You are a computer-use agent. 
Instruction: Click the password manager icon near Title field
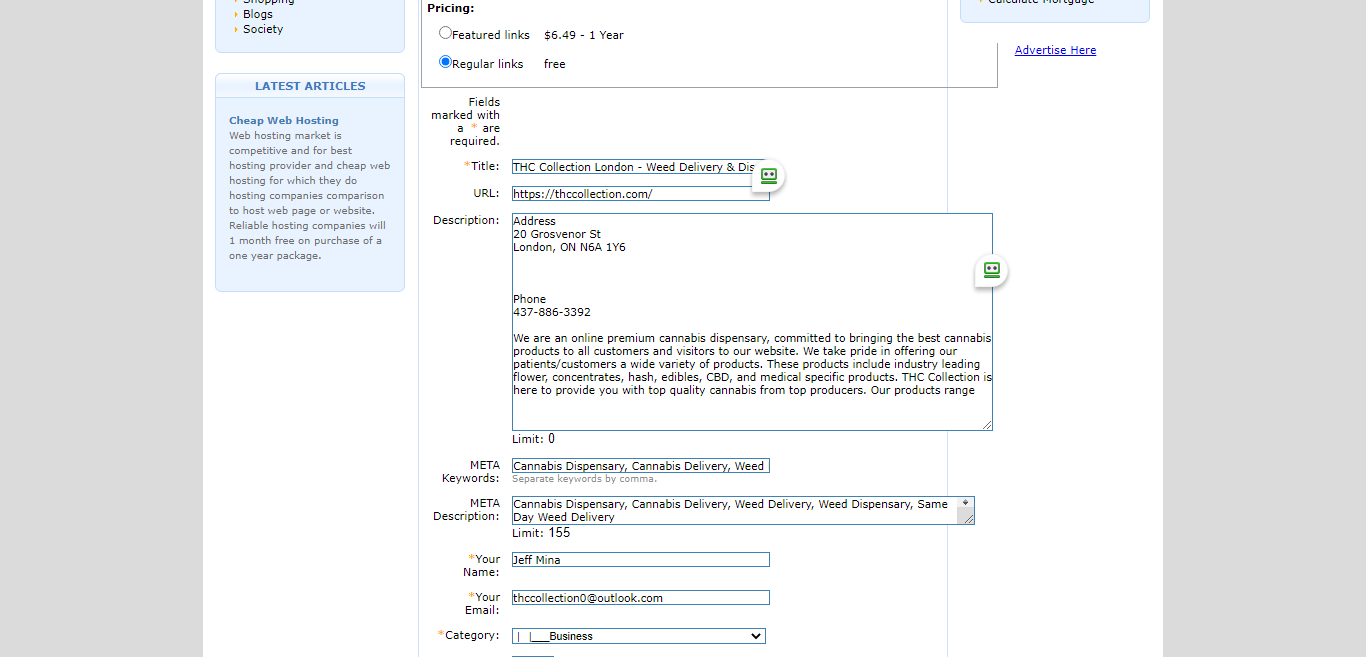768,176
